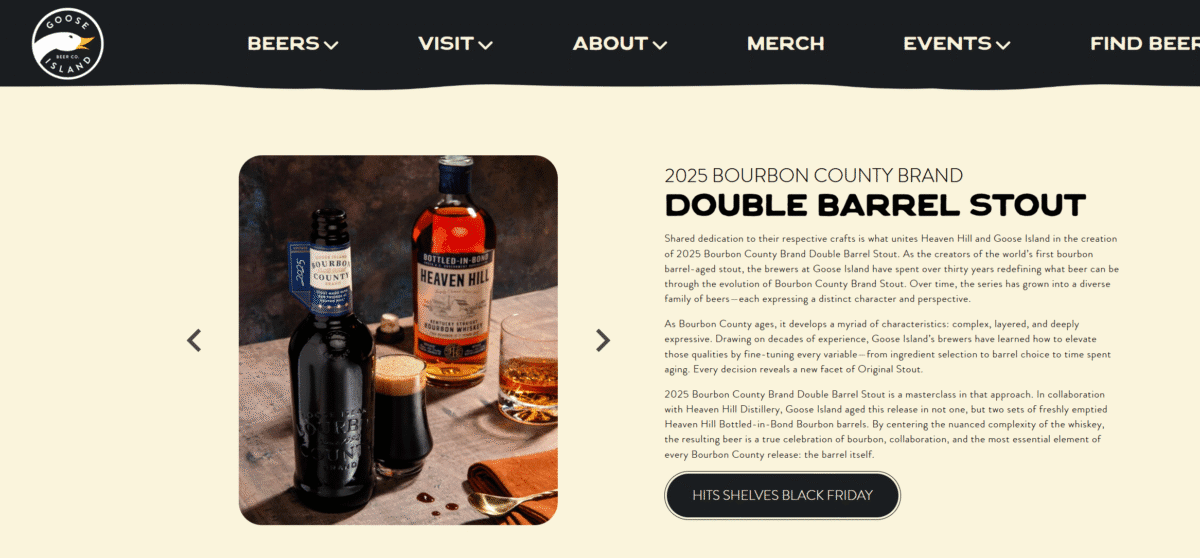Advance to next carousel slide arrow
Screen dimensions: 1200x558
tap(603, 340)
